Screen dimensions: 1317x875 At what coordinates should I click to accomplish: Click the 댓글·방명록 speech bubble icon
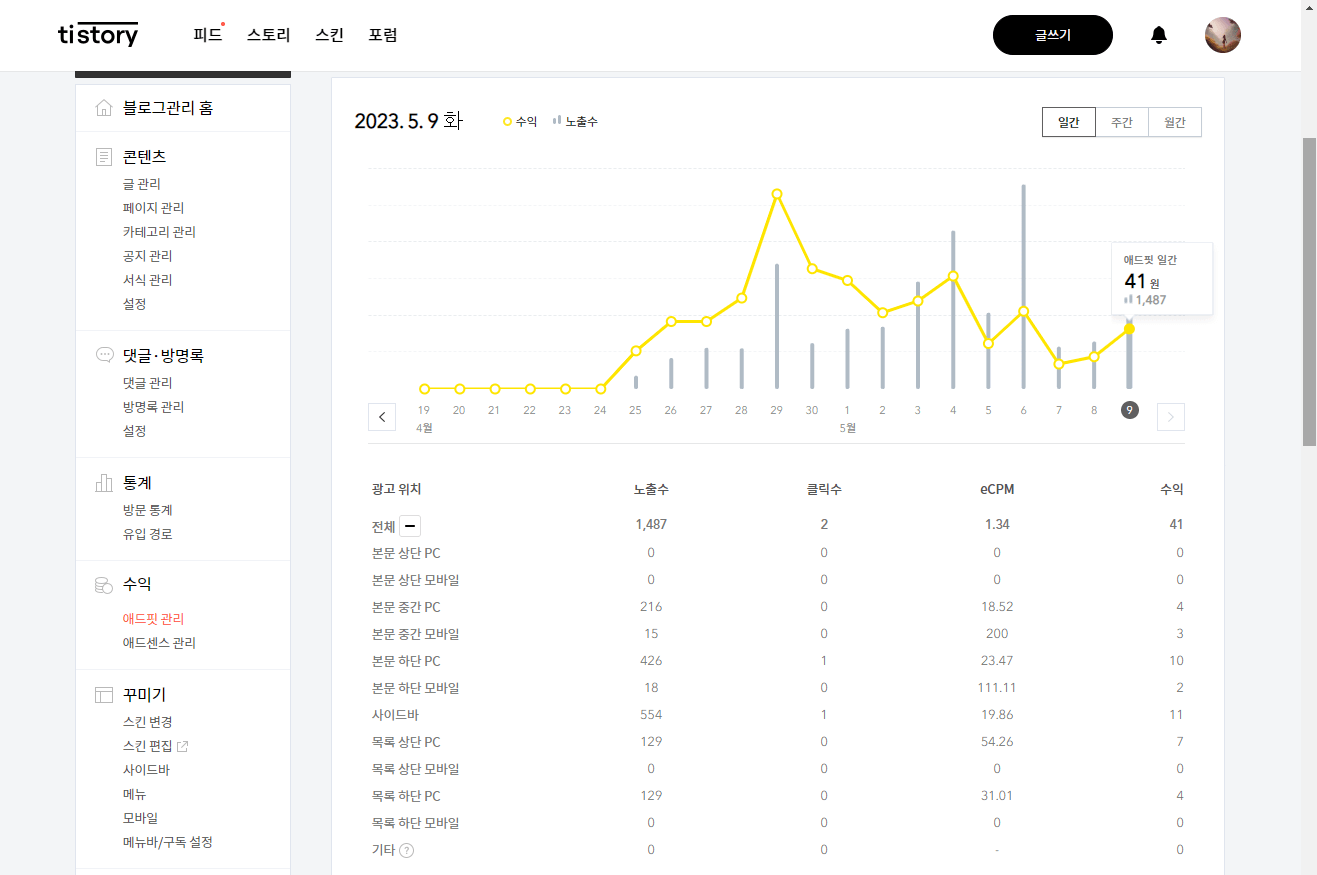click(103, 354)
